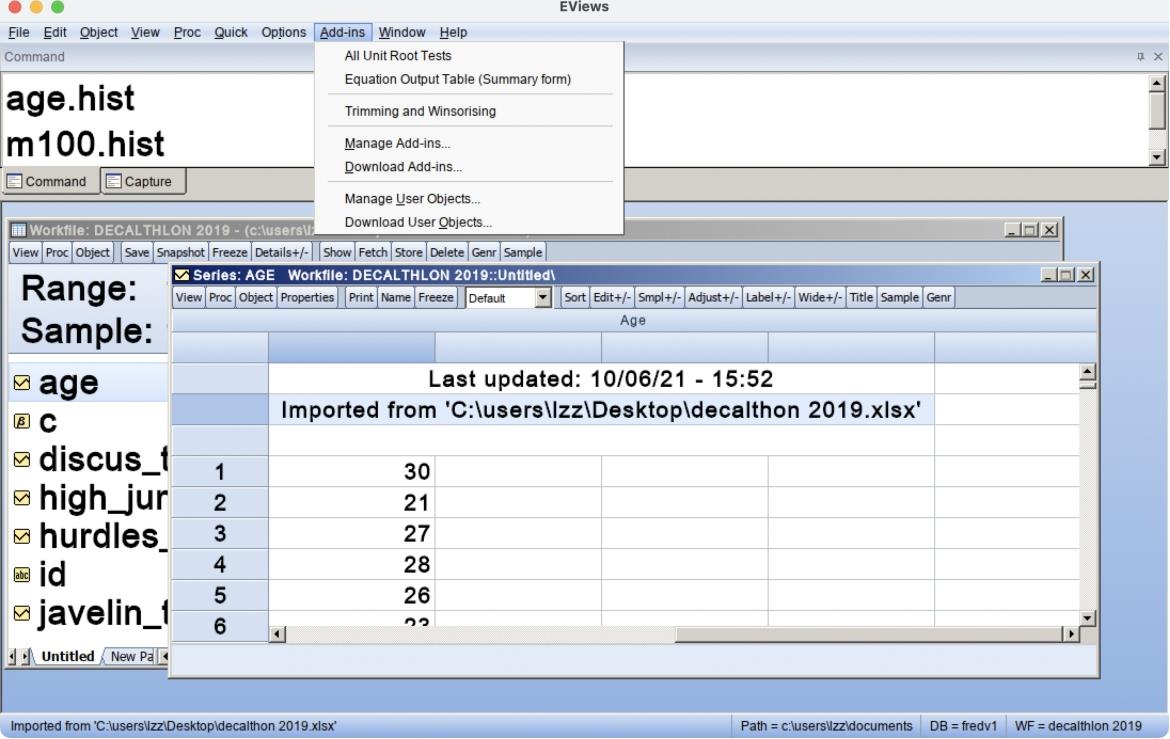The width and height of the screenshot is (1170, 739).
Task: Click Sort button in series toolbar
Action: tap(575, 297)
